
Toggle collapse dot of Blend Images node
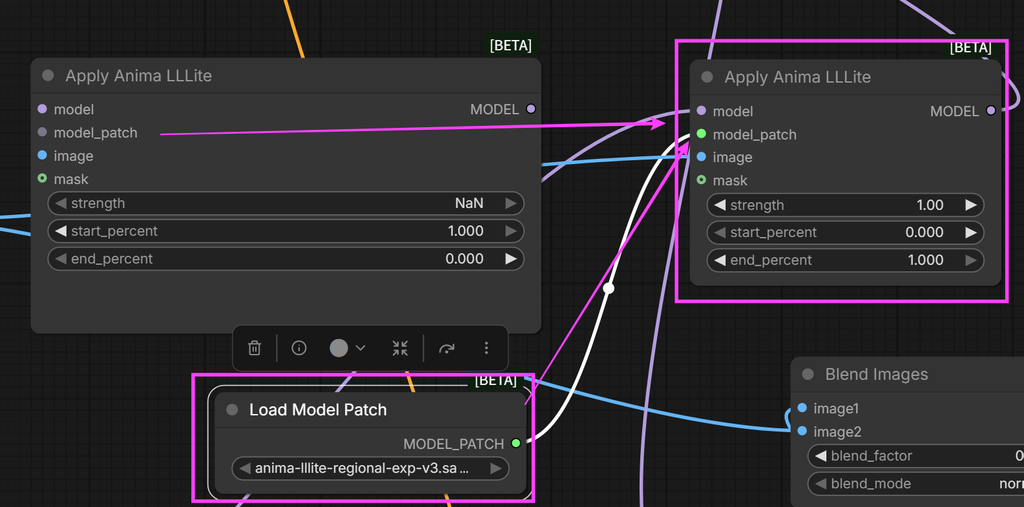coord(808,374)
